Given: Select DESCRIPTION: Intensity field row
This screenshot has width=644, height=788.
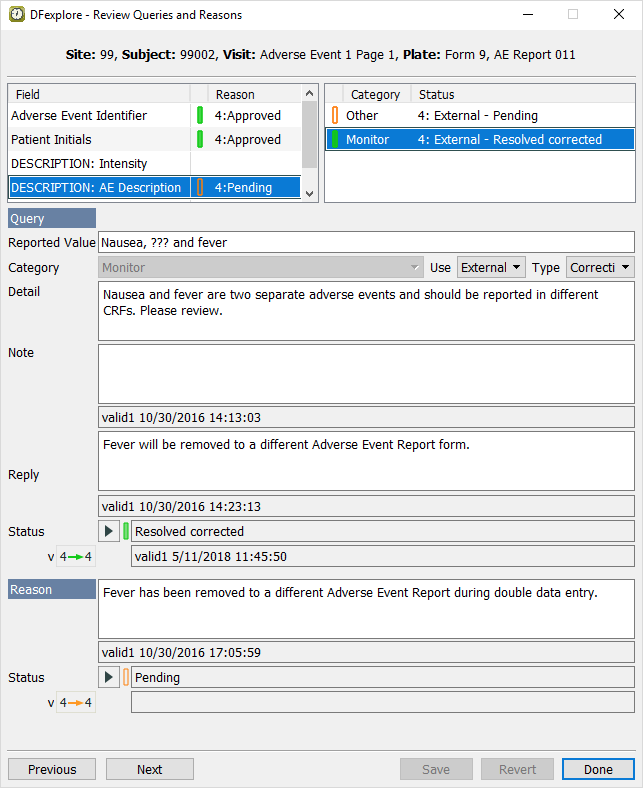Looking at the screenshot, I should (100, 163).
